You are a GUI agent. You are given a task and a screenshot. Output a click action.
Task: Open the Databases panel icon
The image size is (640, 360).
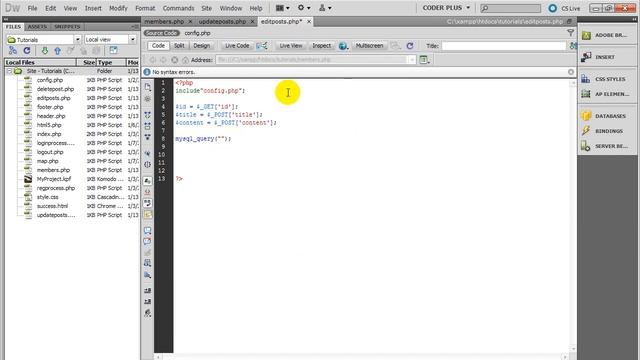click(586, 116)
